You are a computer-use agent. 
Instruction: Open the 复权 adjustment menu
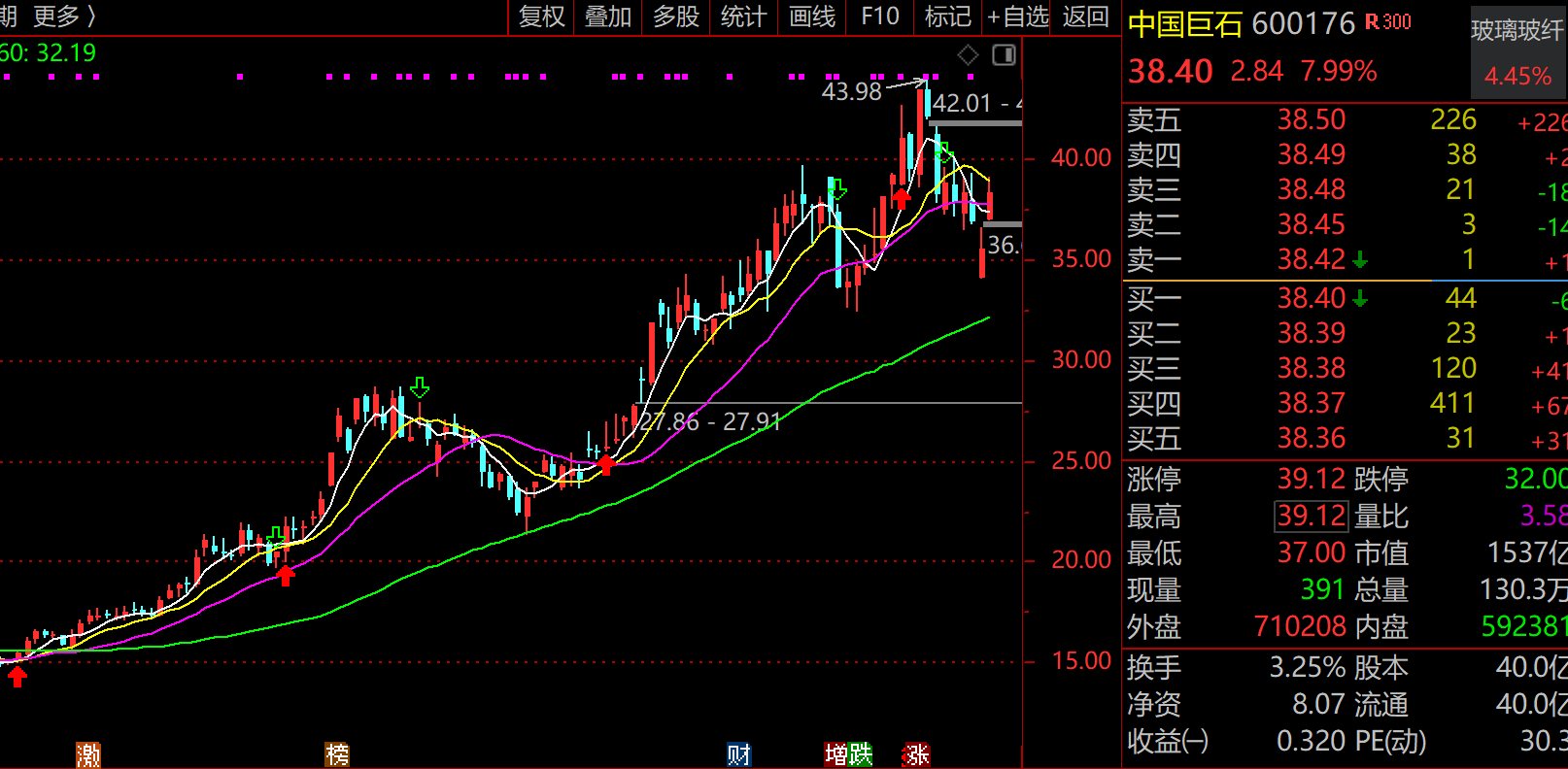(542, 17)
